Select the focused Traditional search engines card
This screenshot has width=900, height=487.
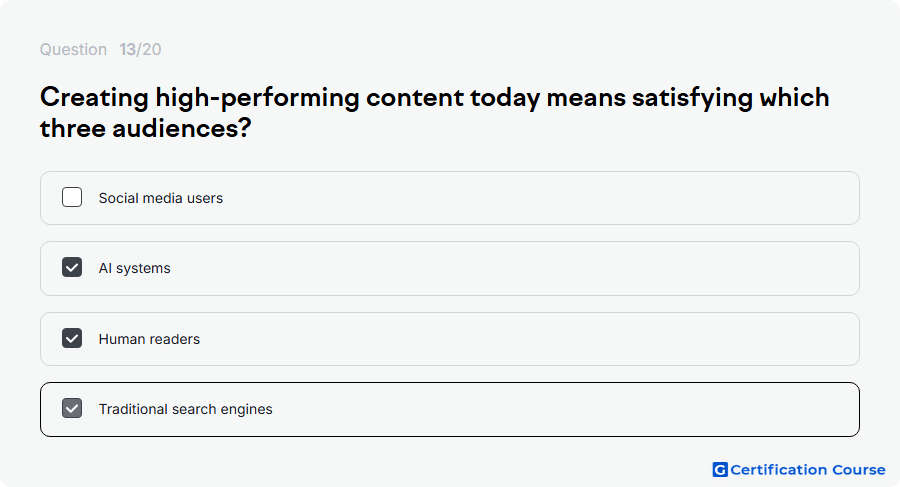(x=450, y=409)
